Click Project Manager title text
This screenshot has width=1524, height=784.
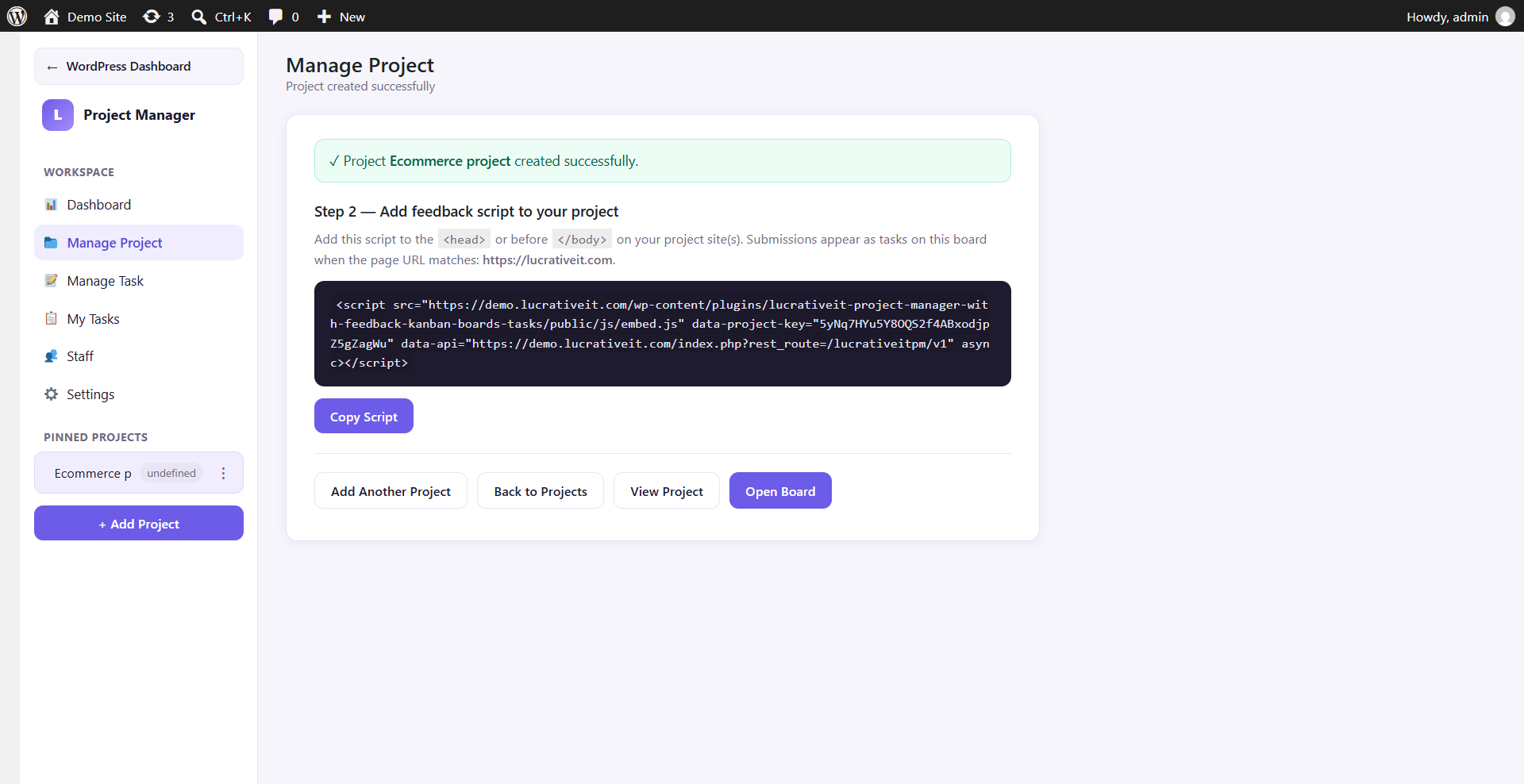(139, 115)
